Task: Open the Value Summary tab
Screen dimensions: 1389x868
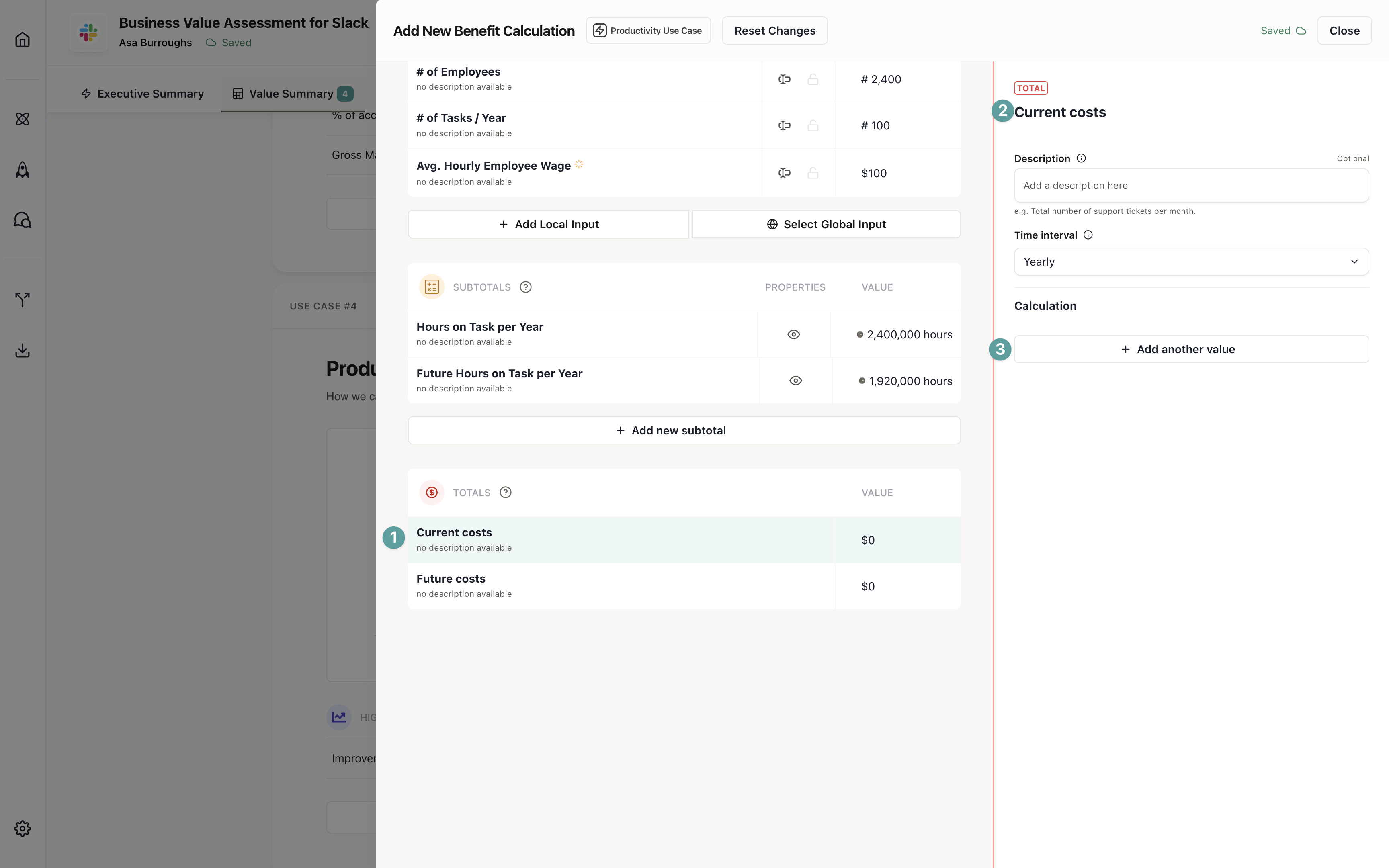Action: tap(291, 94)
